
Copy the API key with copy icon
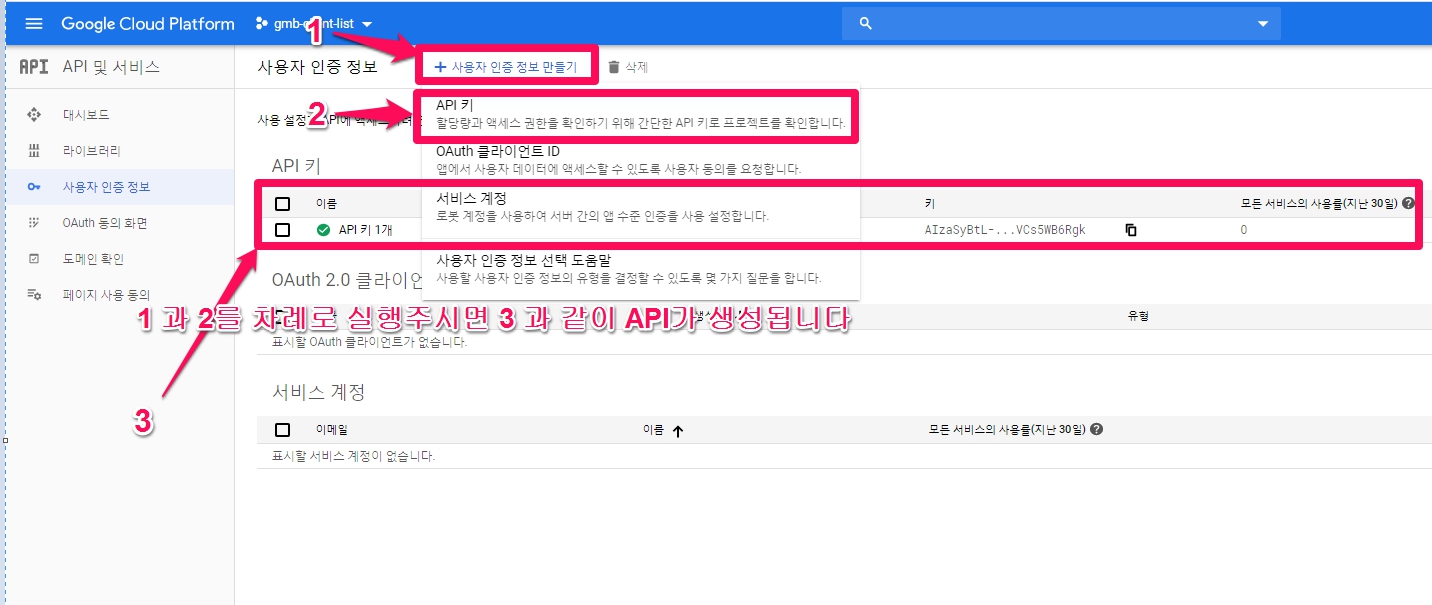(1131, 230)
